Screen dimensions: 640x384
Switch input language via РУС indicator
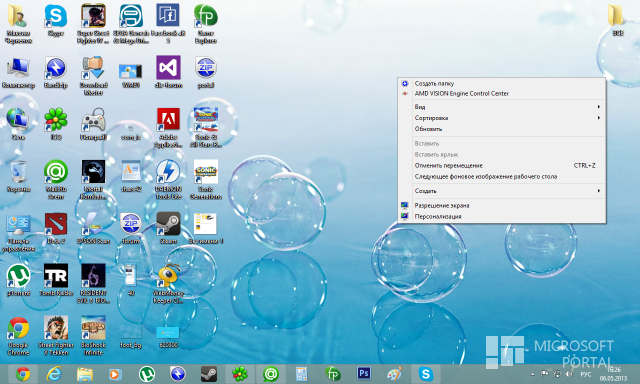(x=585, y=374)
